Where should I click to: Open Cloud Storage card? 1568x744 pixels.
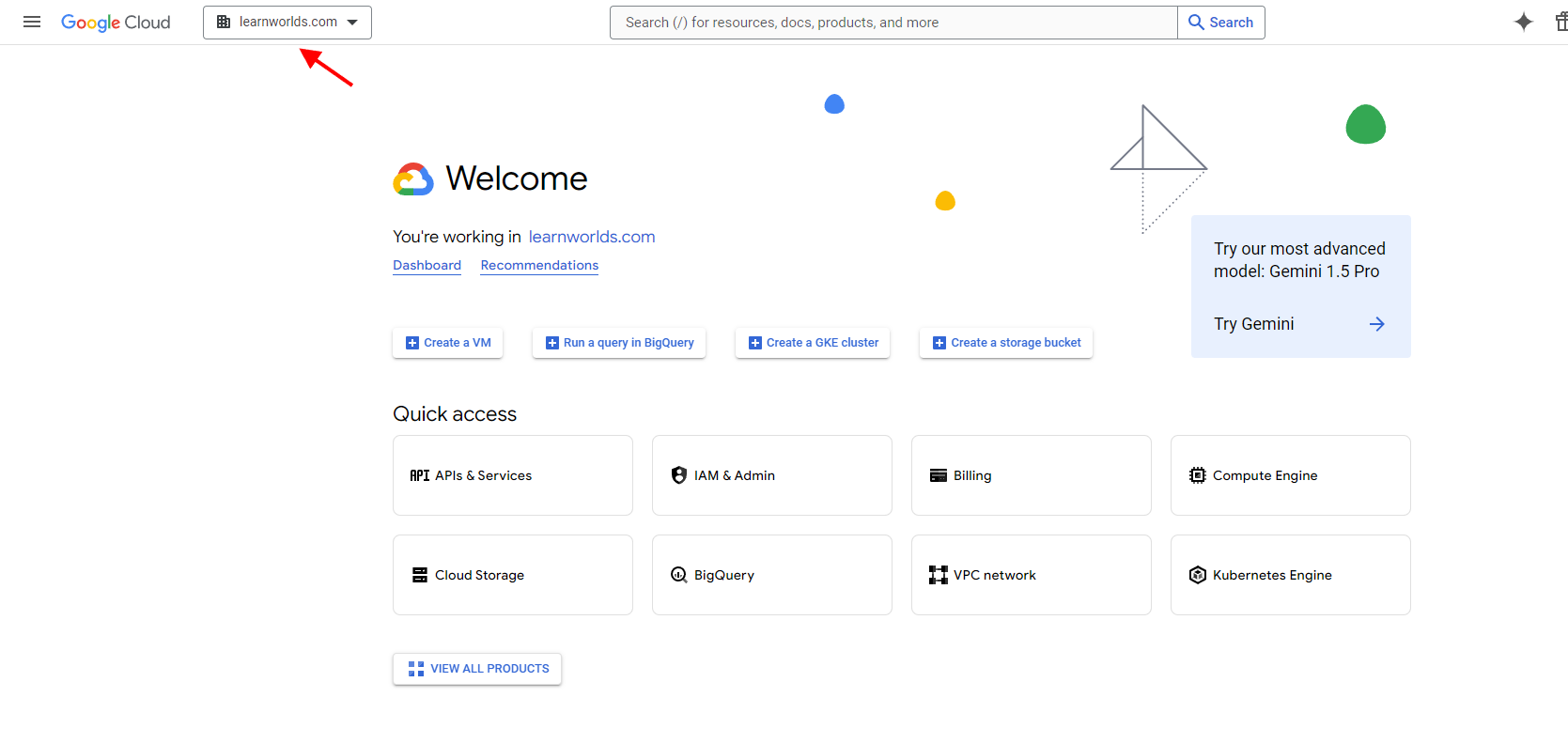[513, 575]
